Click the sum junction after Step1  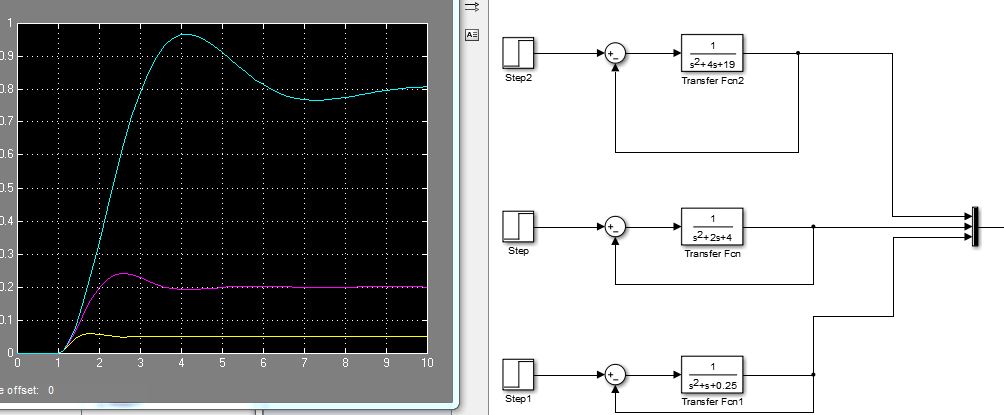615,375
